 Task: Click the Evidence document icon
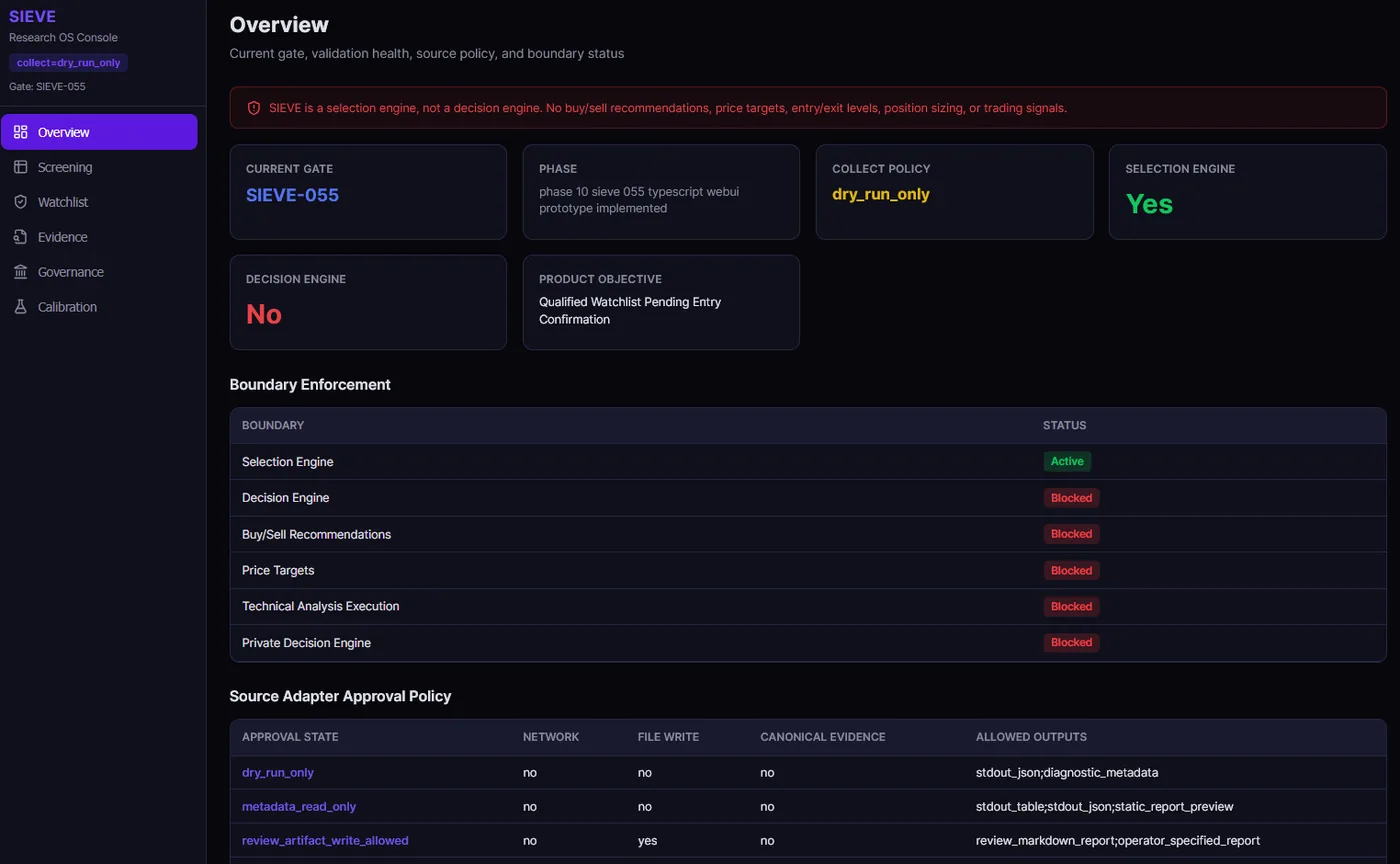(20, 237)
